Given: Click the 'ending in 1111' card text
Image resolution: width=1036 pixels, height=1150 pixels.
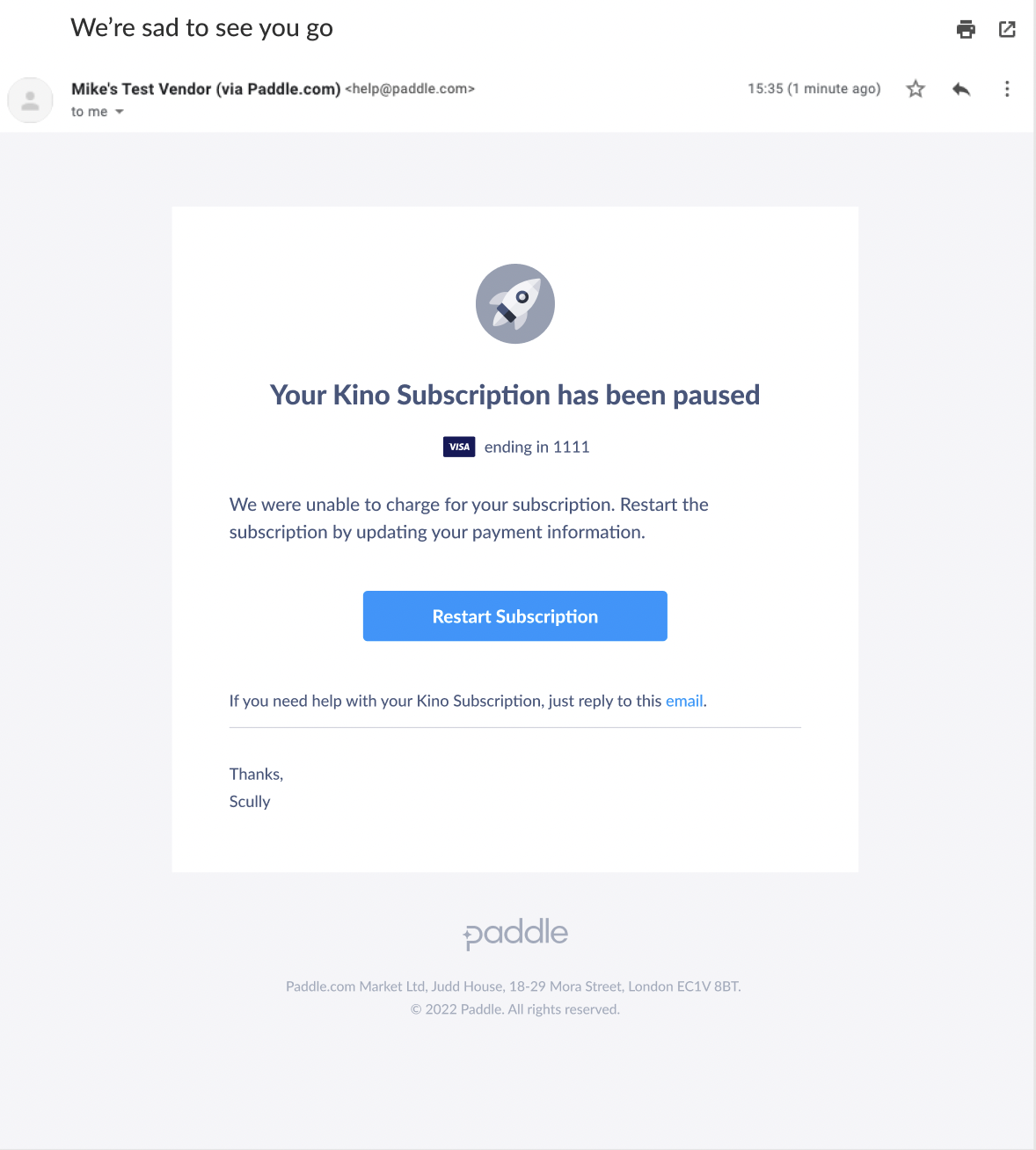Looking at the screenshot, I should click(x=536, y=447).
